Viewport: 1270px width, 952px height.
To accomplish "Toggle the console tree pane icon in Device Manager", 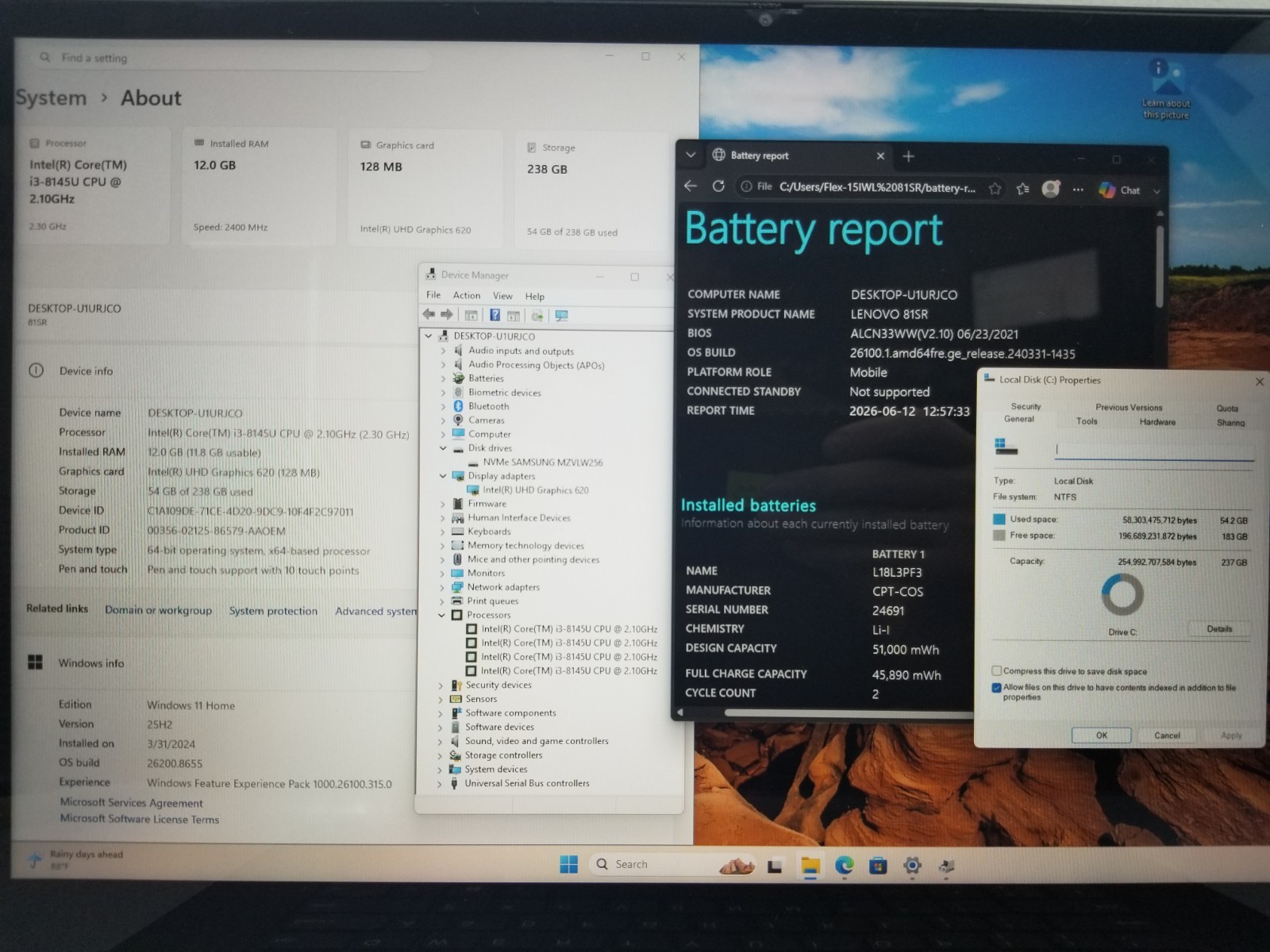I will (471, 316).
